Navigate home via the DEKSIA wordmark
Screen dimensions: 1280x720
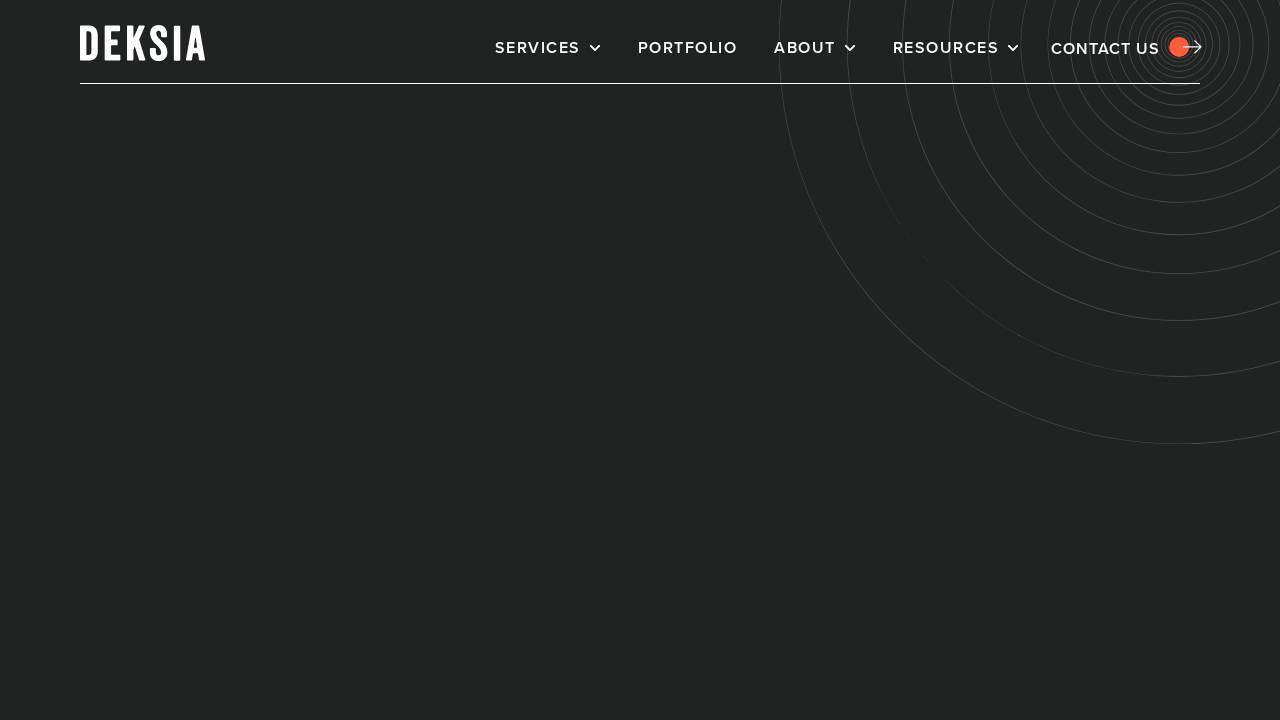[x=142, y=43]
